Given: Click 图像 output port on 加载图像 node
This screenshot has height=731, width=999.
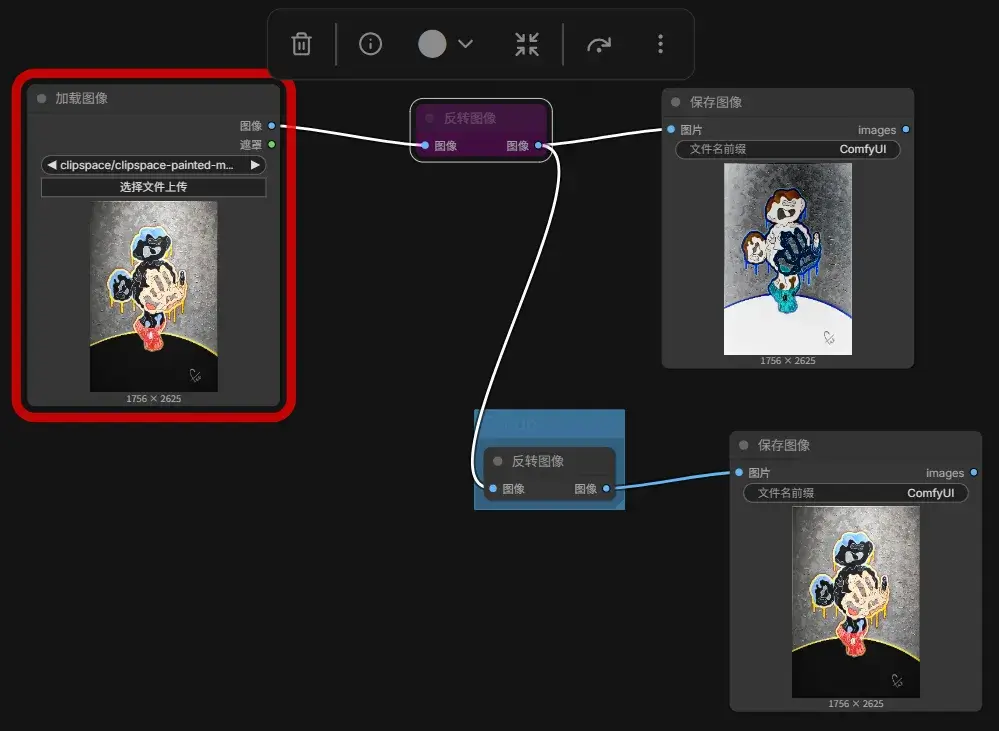Looking at the screenshot, I should coord(272,126).
